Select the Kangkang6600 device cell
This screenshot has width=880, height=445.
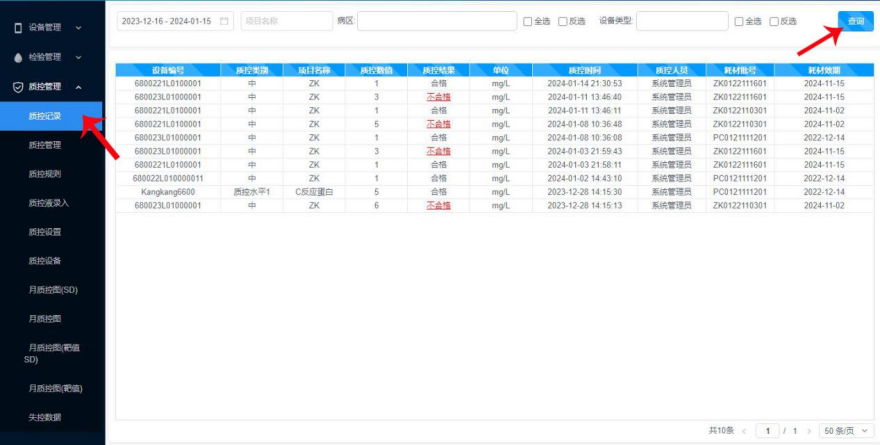tap(168, 192)
